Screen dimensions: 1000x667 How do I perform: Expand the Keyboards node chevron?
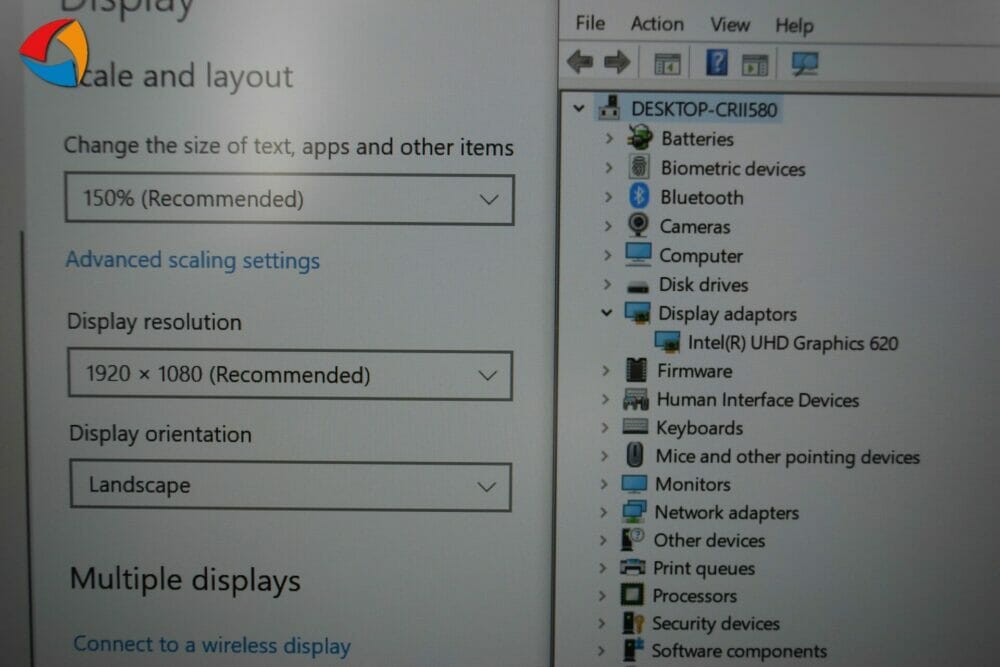605,427
